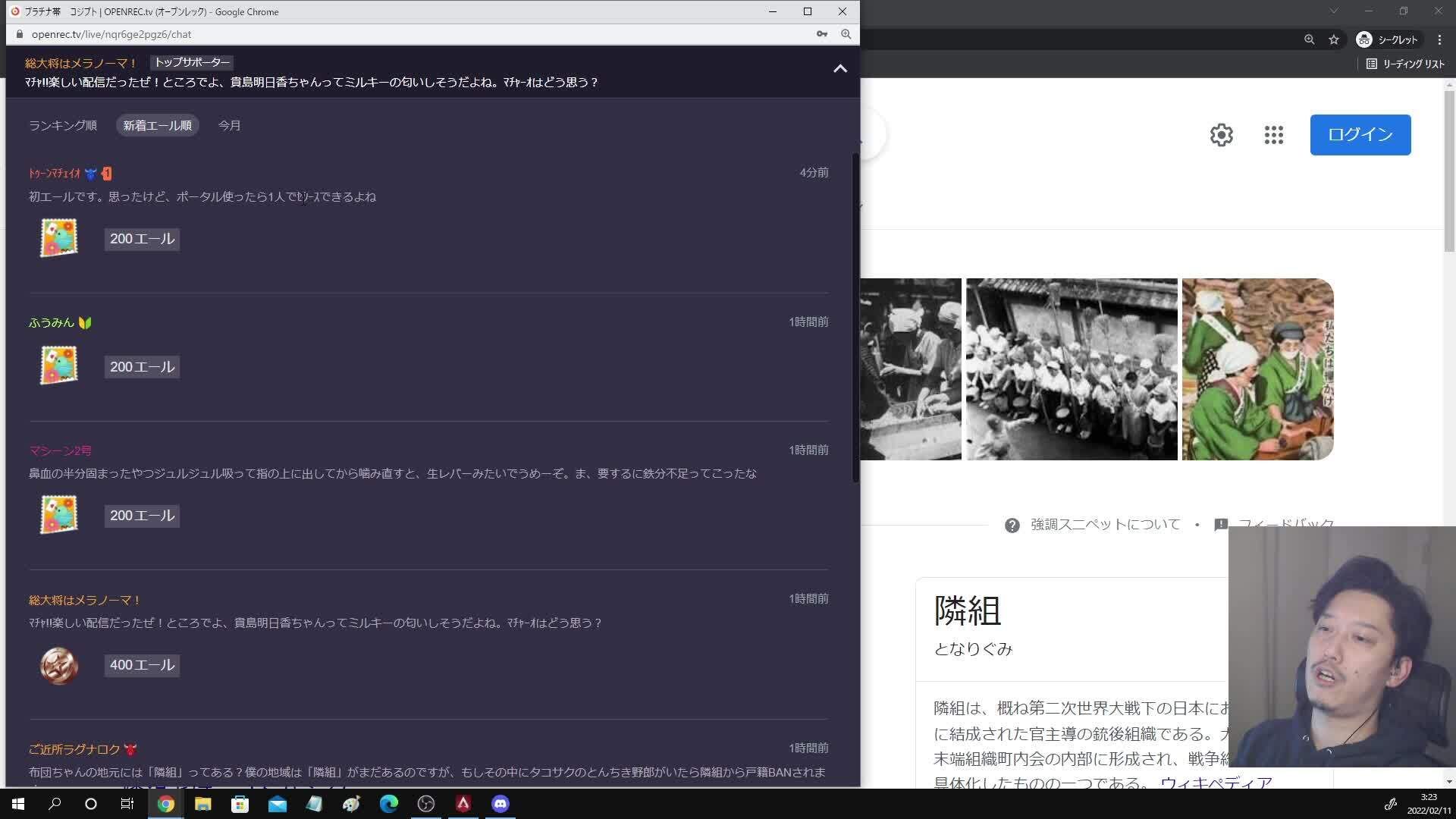Bookmark page with star icon in background Chrome
Viewport: 1456px width, 819px height.
pyautogui.click(x=1334, y=39)
